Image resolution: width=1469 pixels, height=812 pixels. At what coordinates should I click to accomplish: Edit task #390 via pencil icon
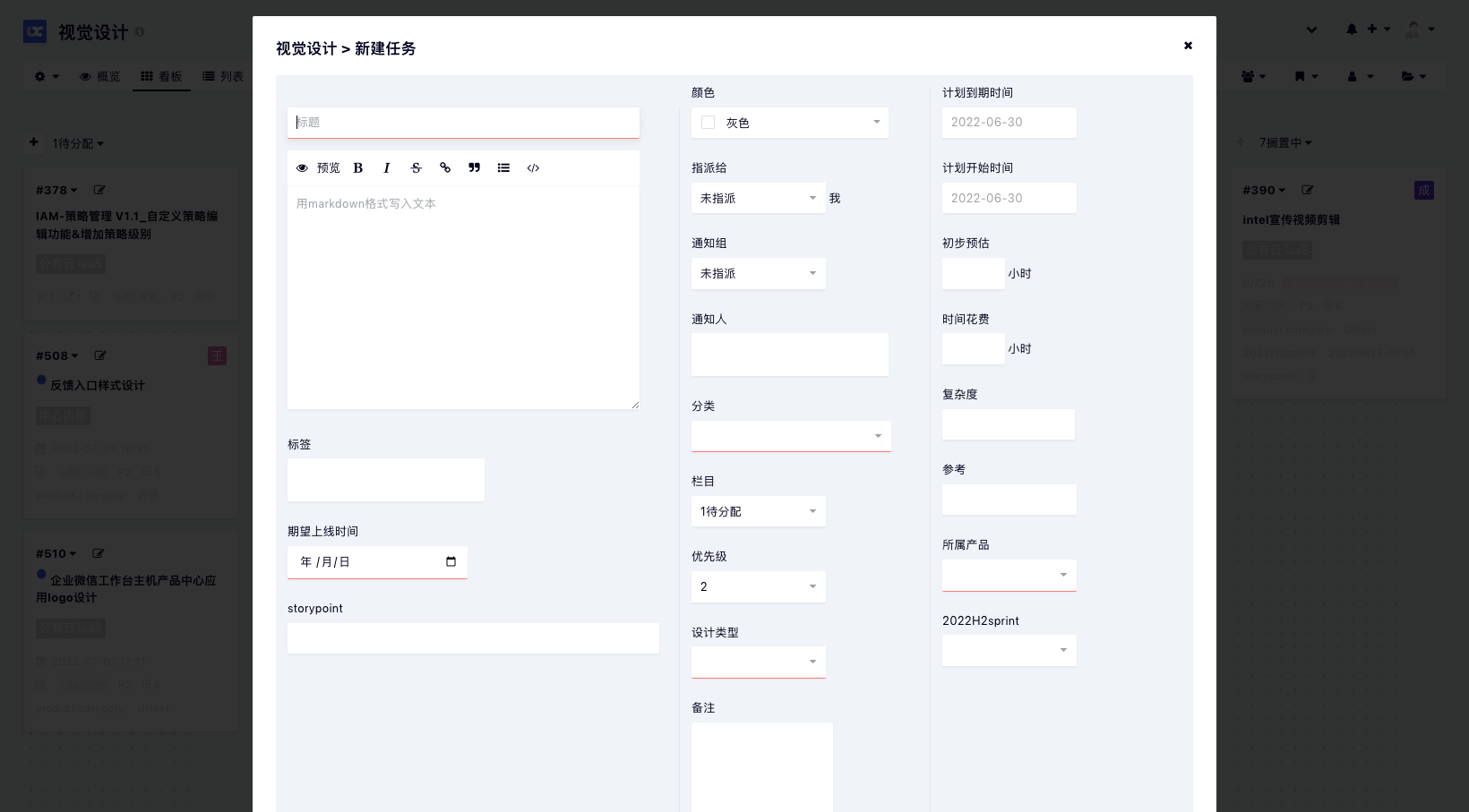tap(1307, 190)
